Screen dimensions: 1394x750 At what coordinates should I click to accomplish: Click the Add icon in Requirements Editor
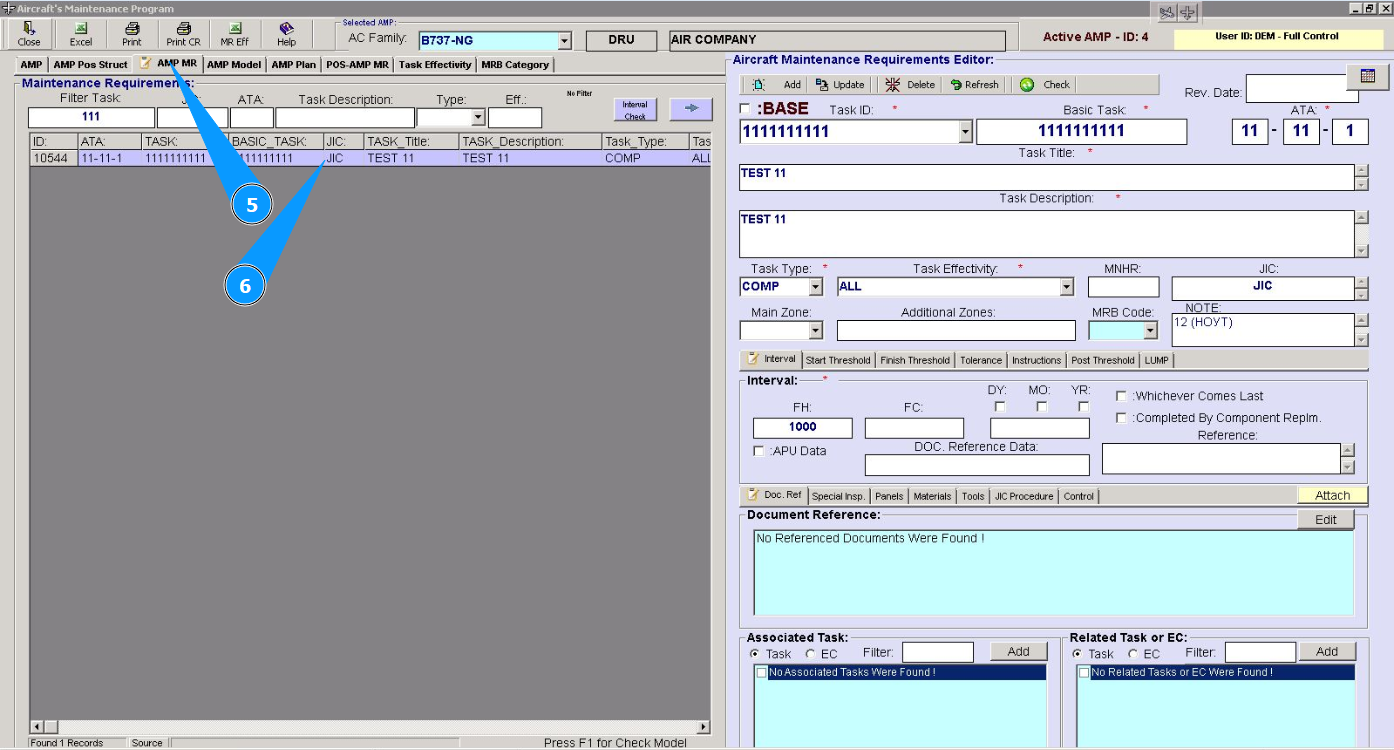[x=759, y=85]
